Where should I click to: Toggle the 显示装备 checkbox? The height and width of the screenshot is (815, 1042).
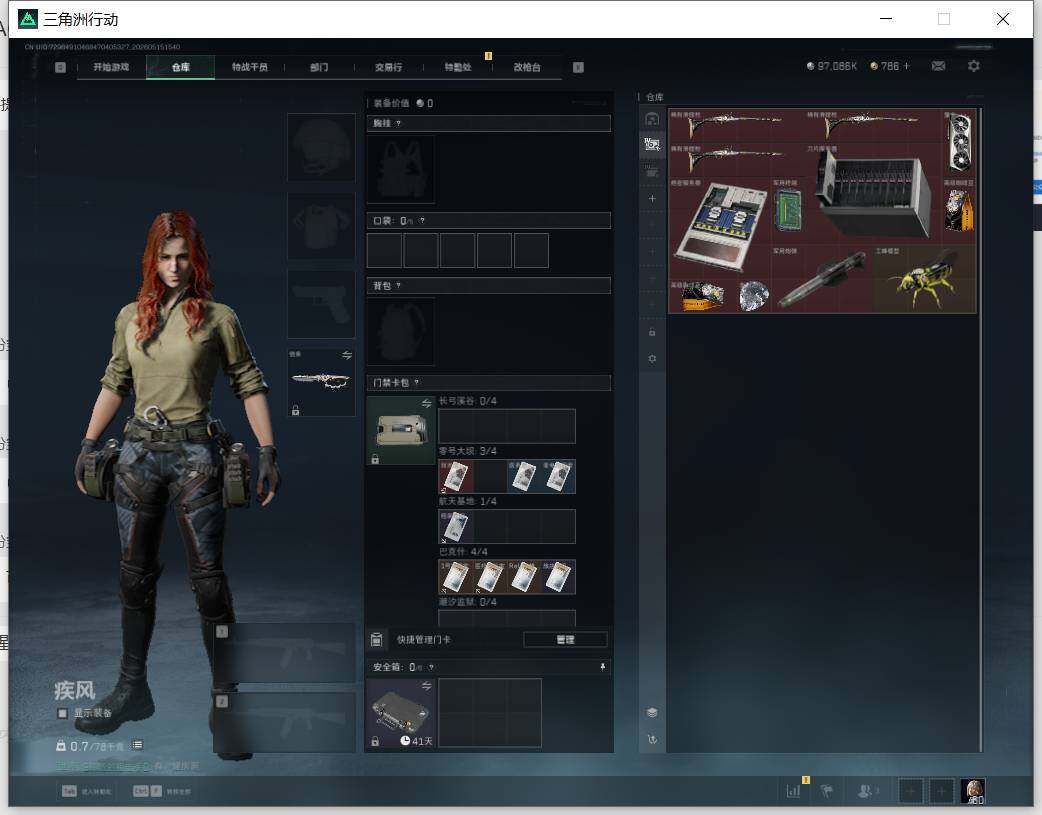coord(62,713)
